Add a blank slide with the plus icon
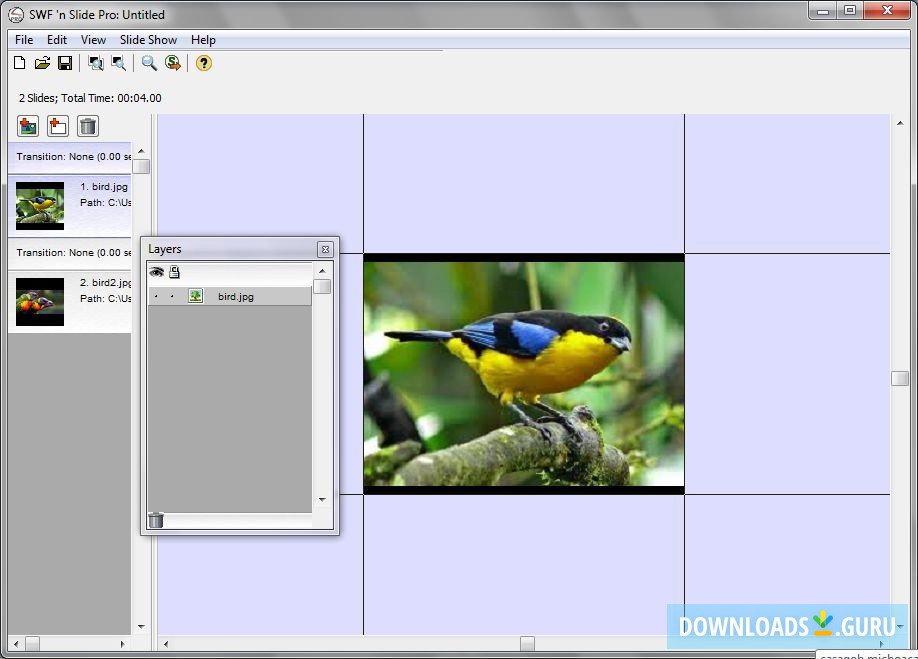 tap(58, 126)
